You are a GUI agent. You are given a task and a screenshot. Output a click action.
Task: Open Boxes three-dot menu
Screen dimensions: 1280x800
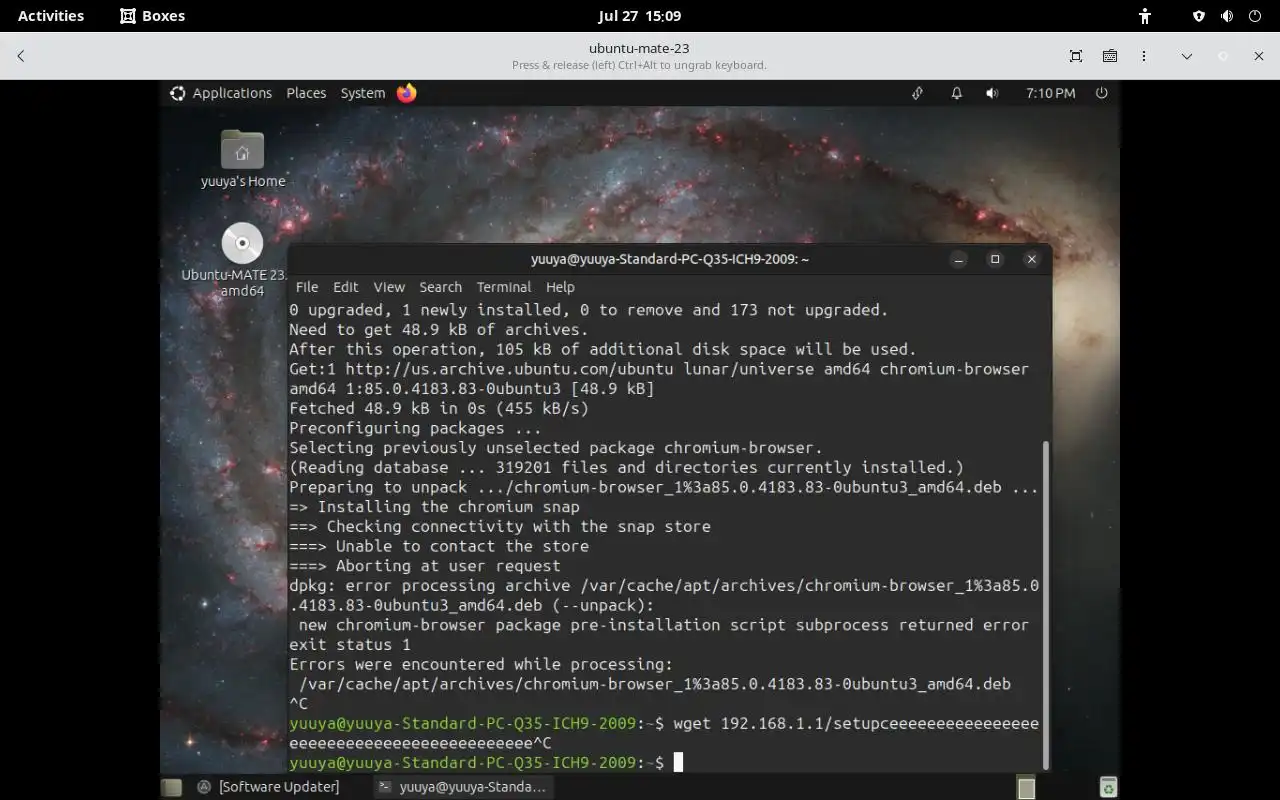[1144, 56]
